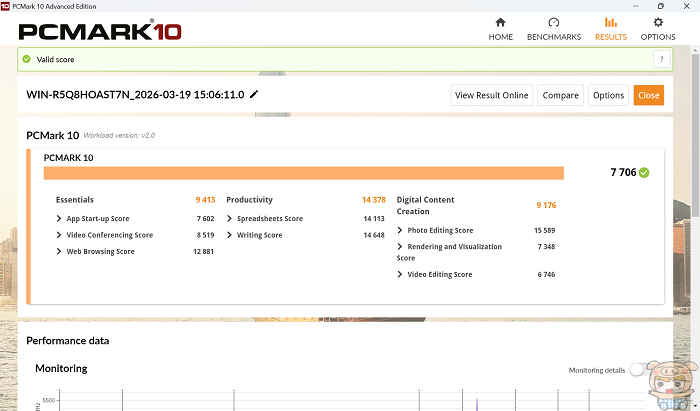The height and width of the screenshot is (411, 700).
Task: Click the green checkmark beside 7 706 score
Action: click(x=645, y=173)
